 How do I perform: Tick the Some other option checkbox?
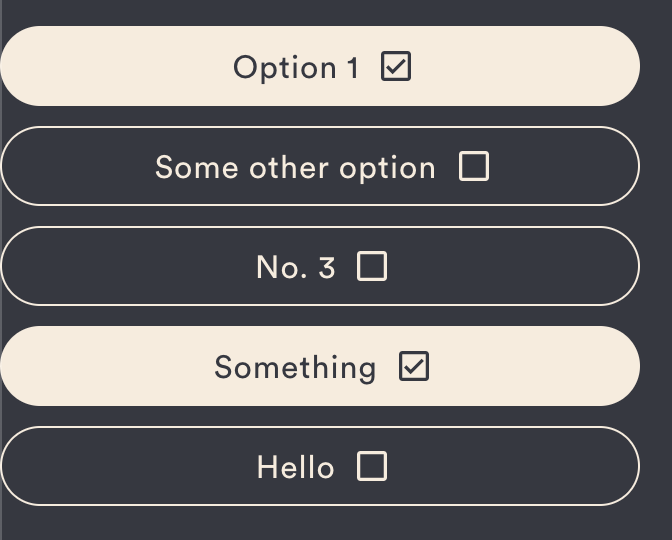pos(473,166)
